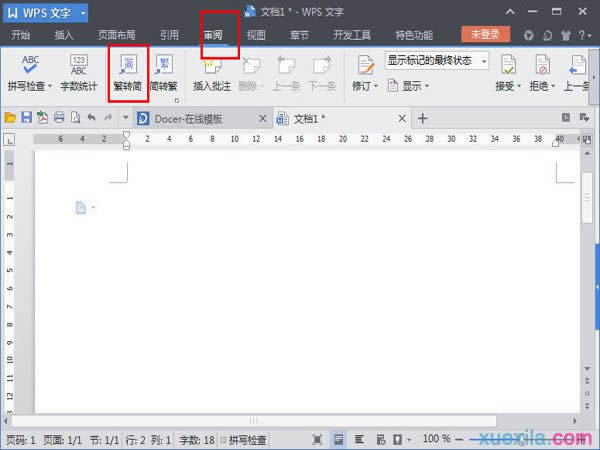Close the Docer-在线模板 tab

(x=263, y=118)
